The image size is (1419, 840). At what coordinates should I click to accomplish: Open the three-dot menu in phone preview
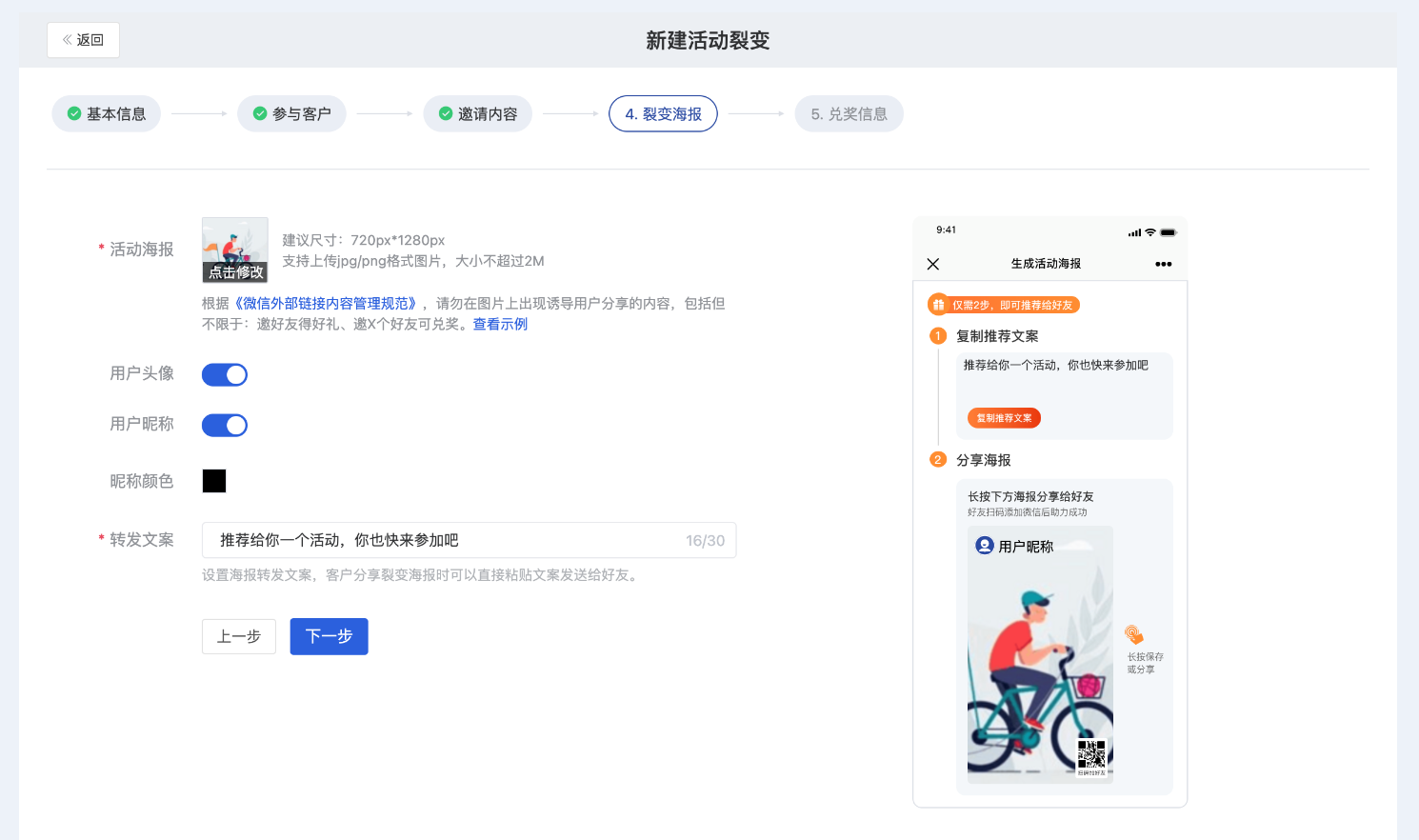(x=1163, y=264)
